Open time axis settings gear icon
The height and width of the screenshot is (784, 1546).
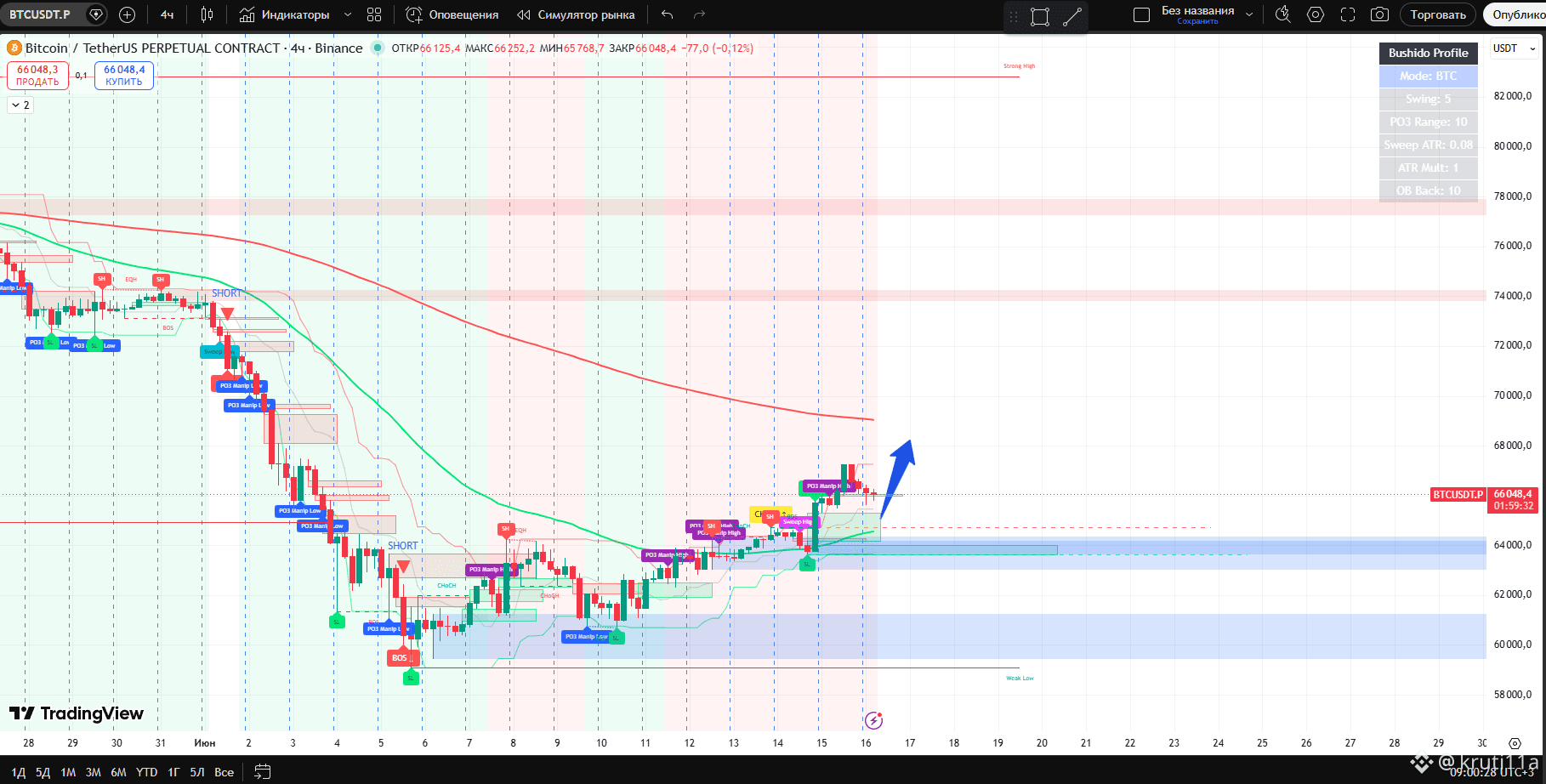(x=1515, y=743)
